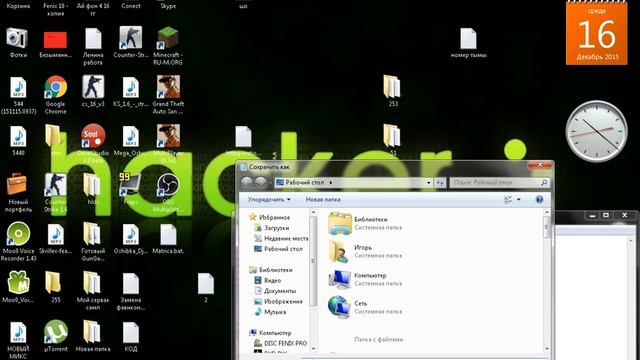Select the Moo0 Voice Recorder 1.43 shortcut

18,234
